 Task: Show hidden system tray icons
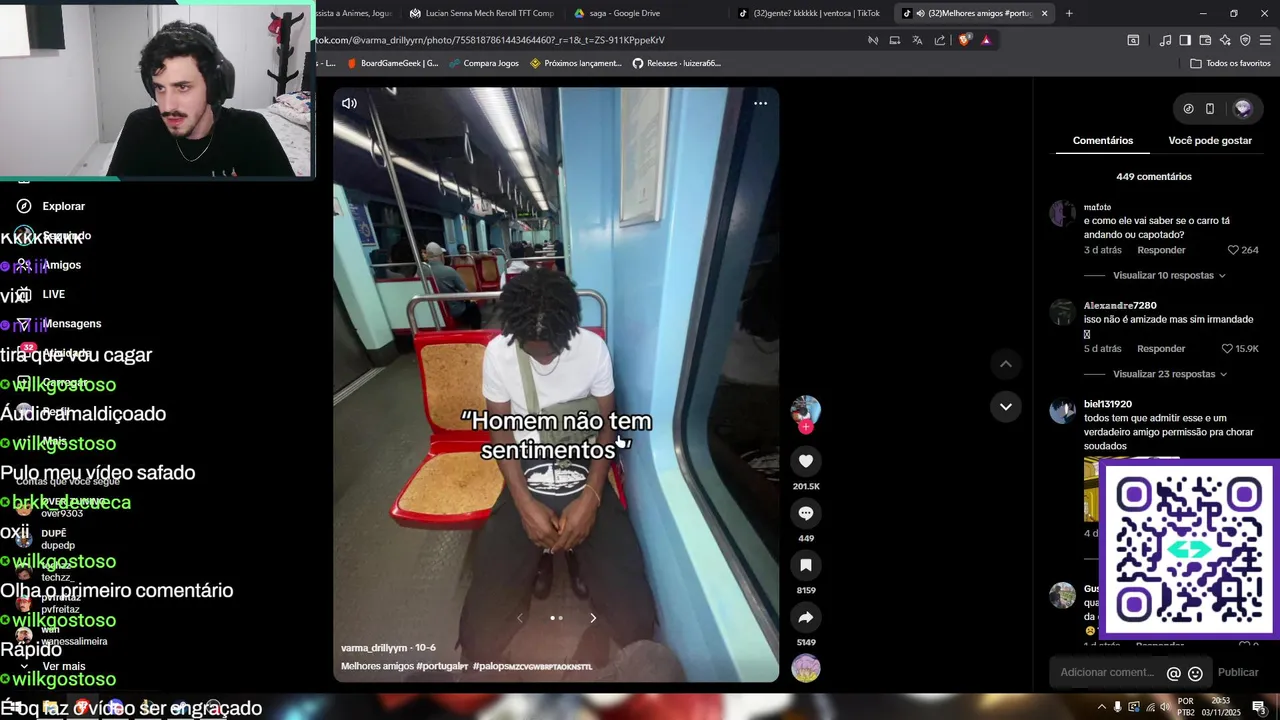(x=1102, y=707)
